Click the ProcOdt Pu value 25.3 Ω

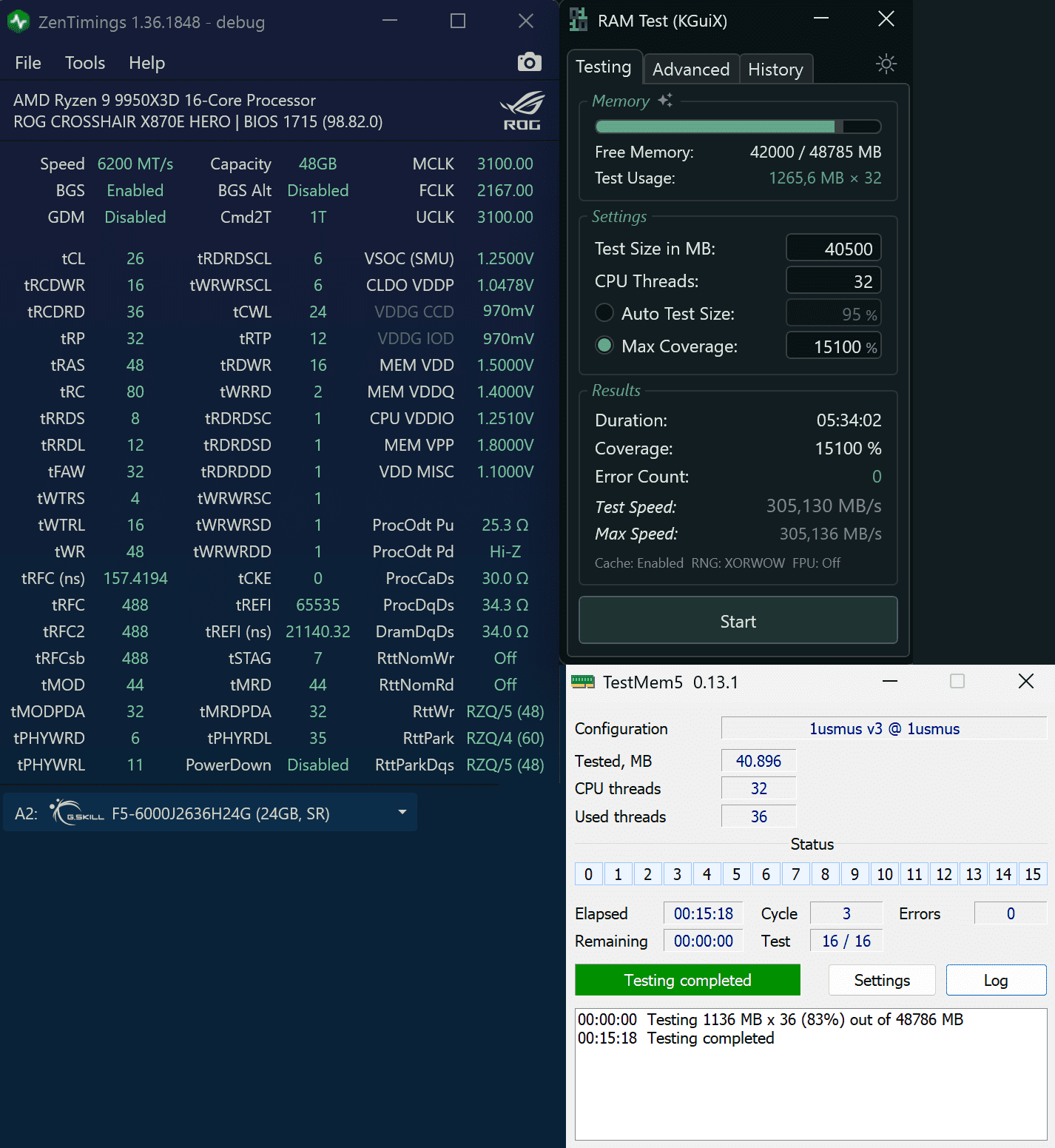(x=505, y=525)
